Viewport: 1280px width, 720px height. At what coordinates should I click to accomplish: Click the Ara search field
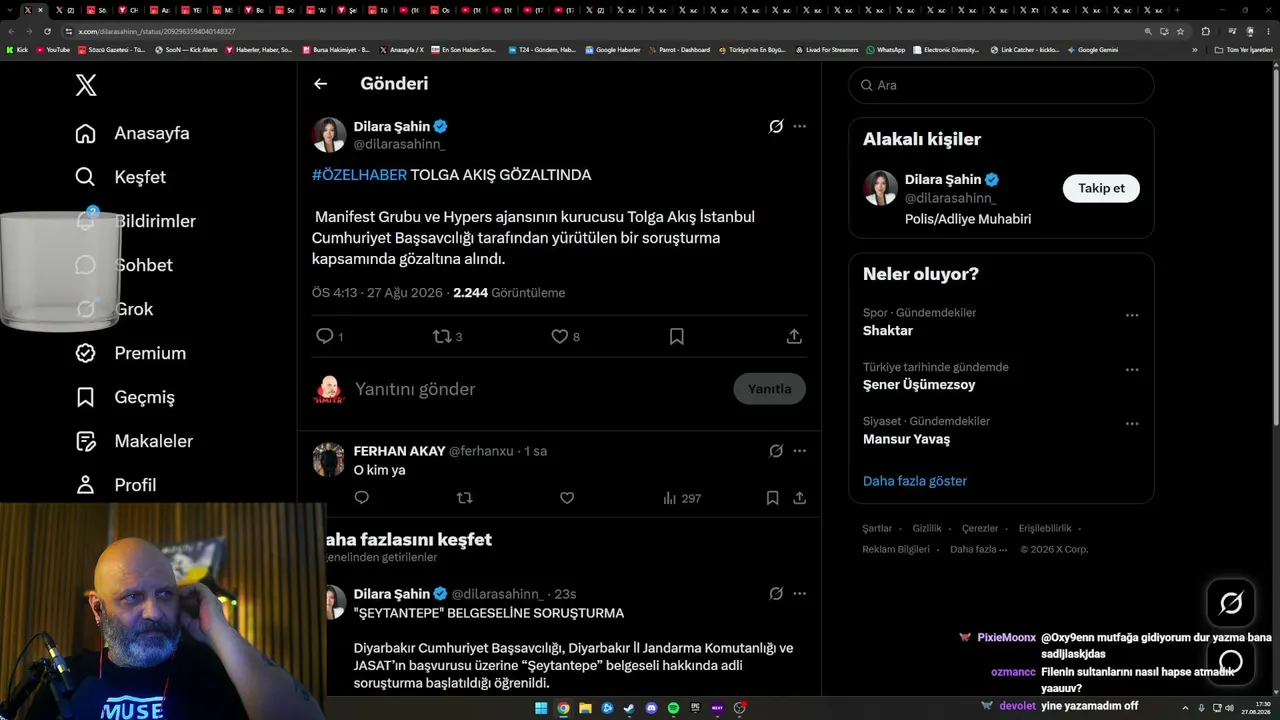[1001, 85]
